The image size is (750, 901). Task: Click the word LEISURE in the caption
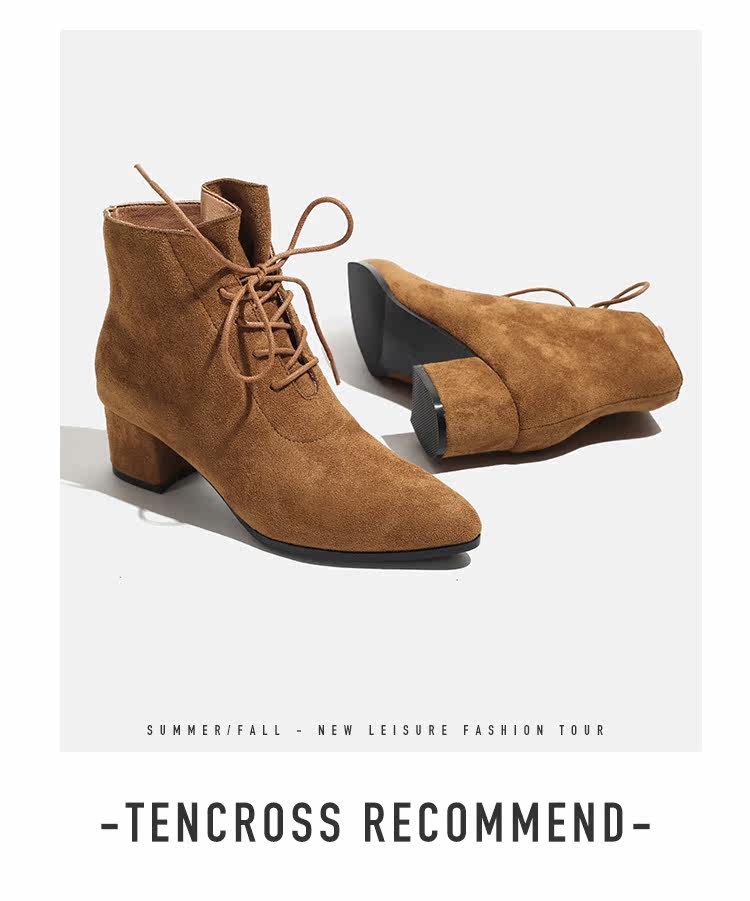408,730
